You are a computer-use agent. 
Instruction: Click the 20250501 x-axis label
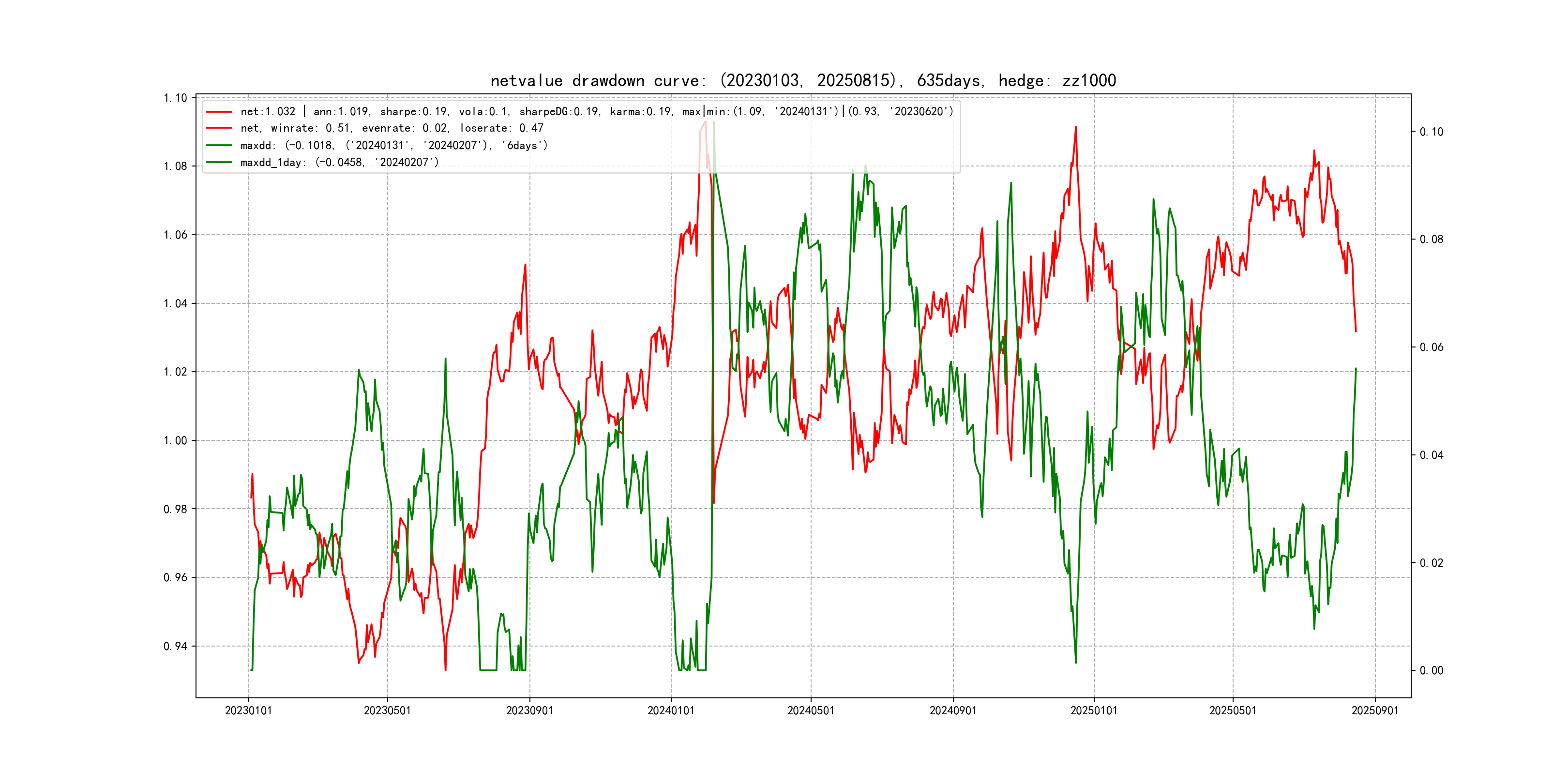tap(1233, 710)
